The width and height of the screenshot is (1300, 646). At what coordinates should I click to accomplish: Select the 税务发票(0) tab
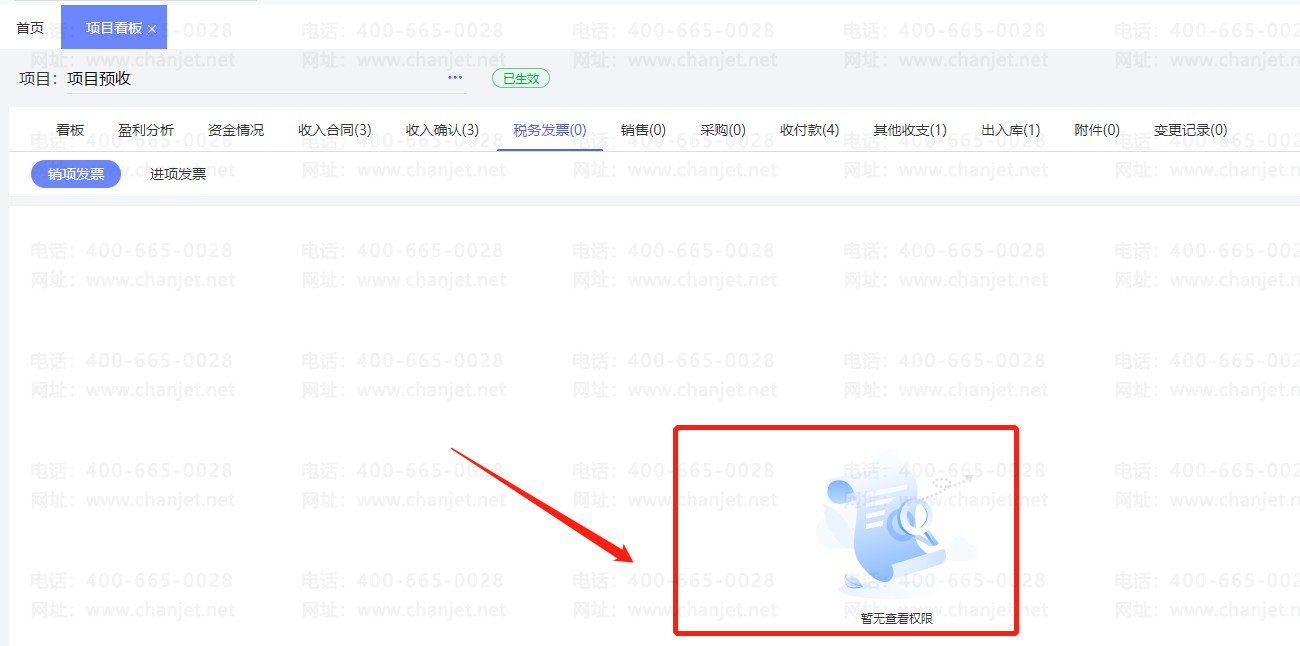coord(550,130)
